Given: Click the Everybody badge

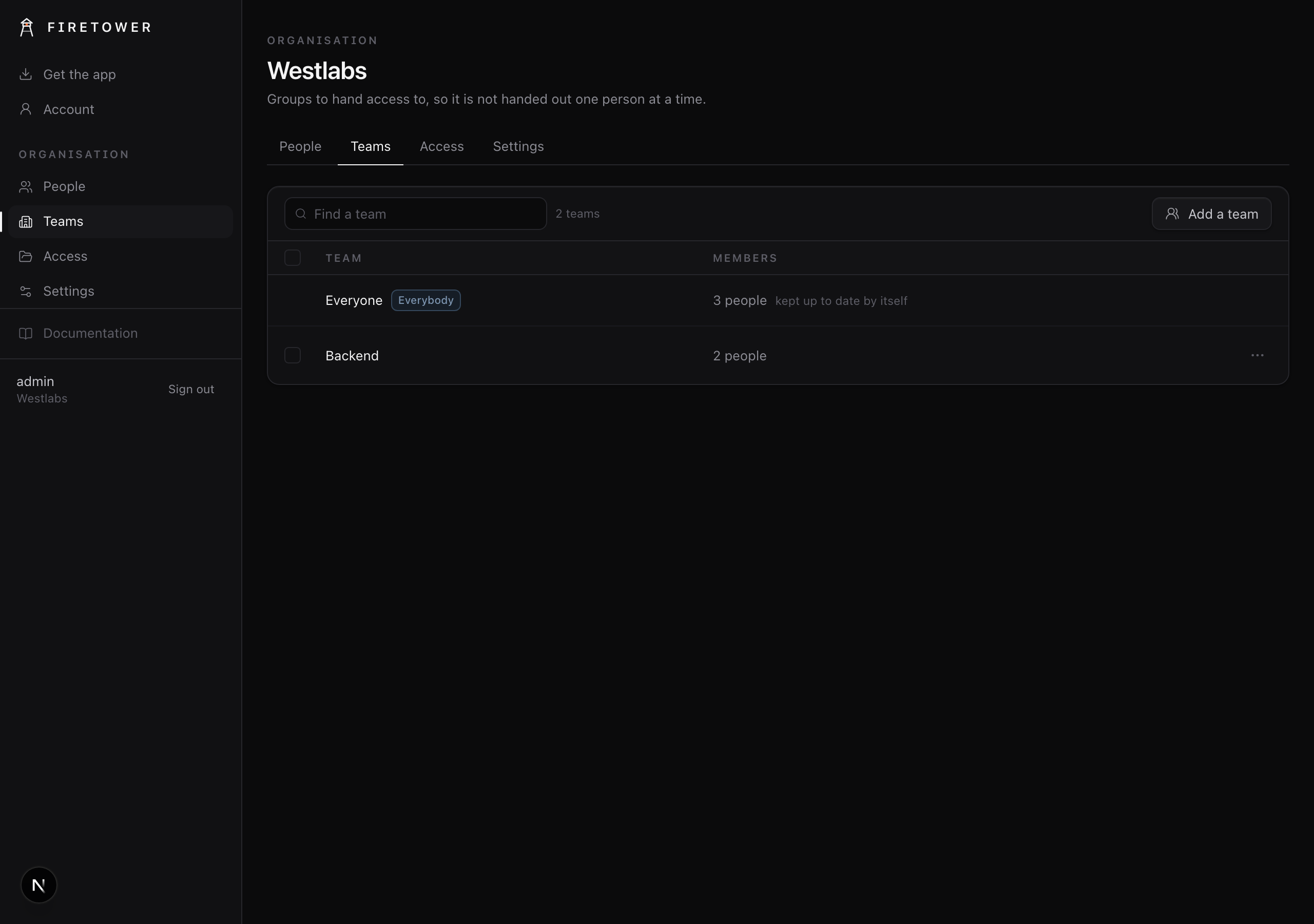Looking at the screenshot, I should tap(426, 301).
